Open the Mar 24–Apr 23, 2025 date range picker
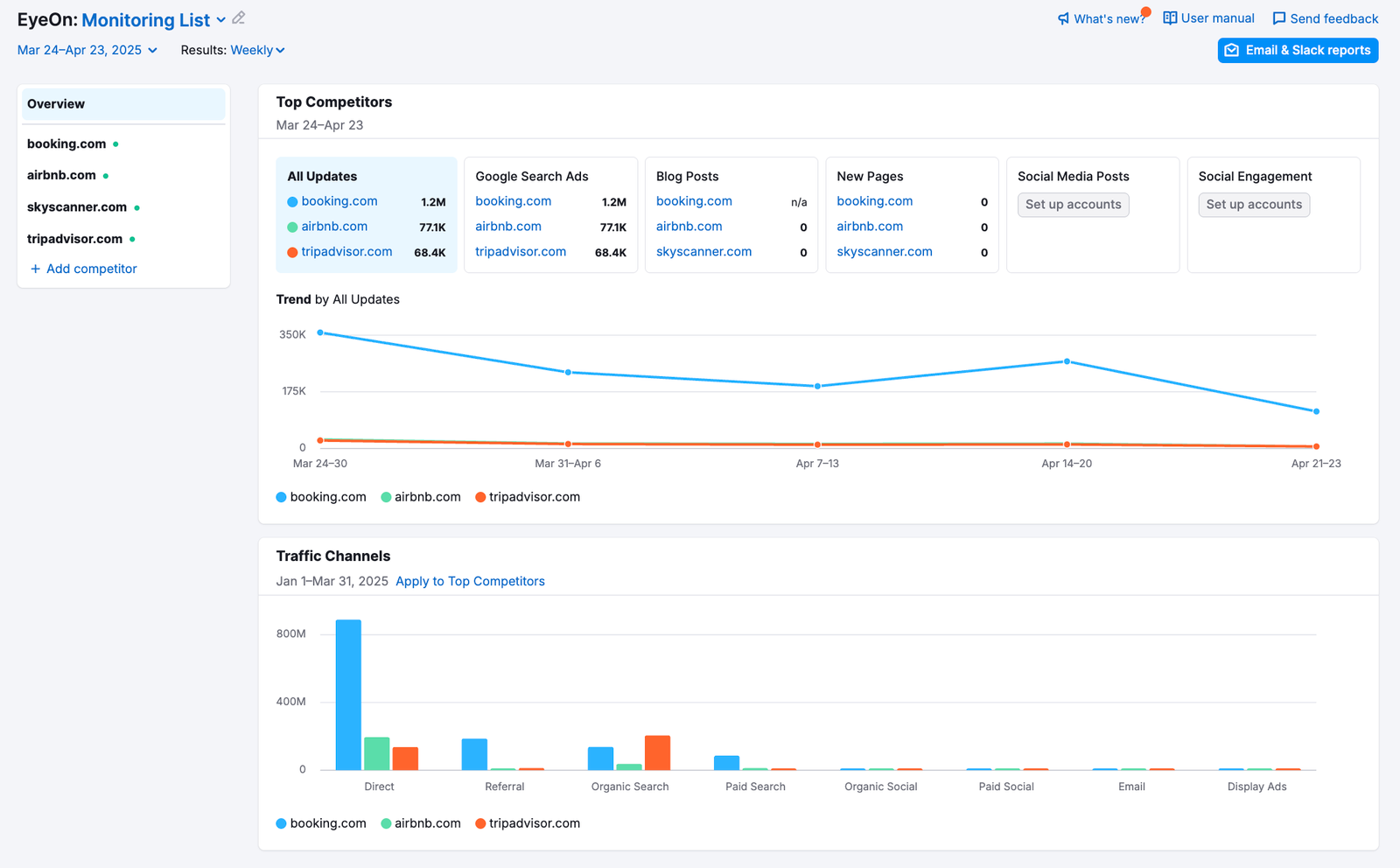1400x868 pixels. pyautogui.click(x=87, y=50)
